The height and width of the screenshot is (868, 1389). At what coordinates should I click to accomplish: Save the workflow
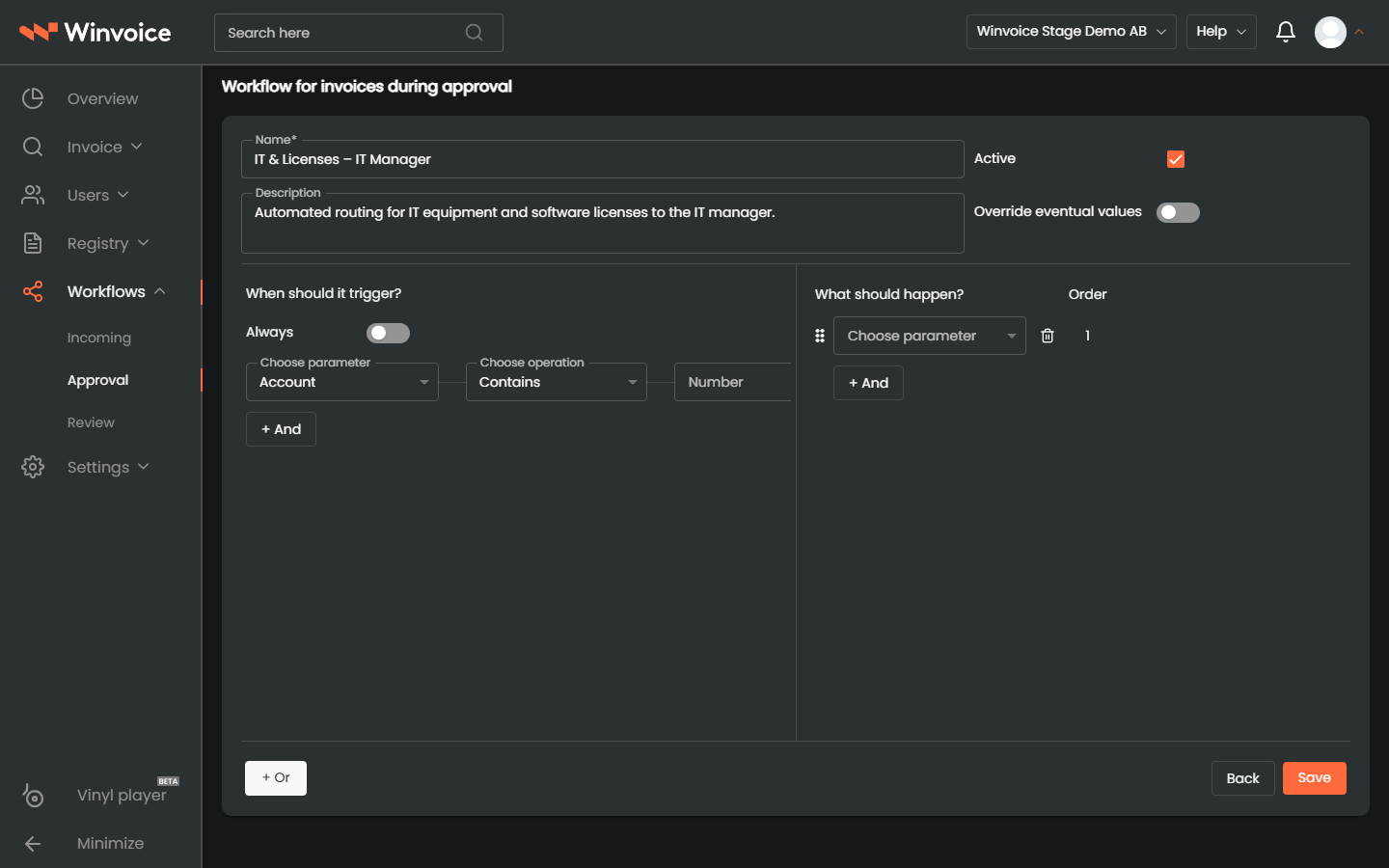(x=1315, y=778)
